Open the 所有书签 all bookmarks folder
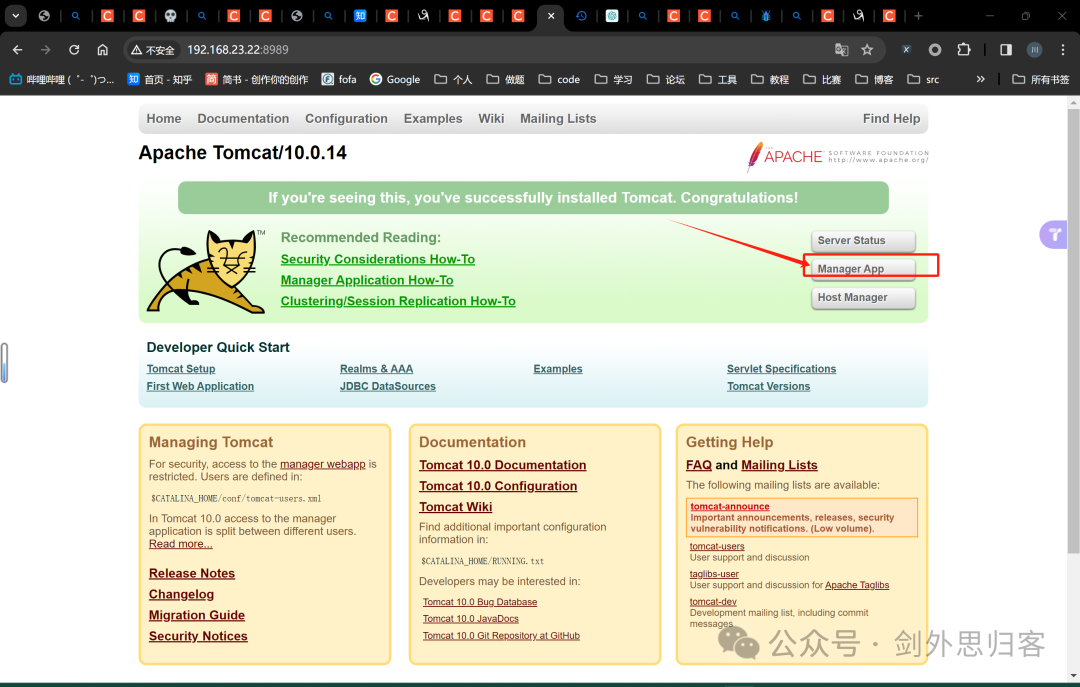 1041,79
